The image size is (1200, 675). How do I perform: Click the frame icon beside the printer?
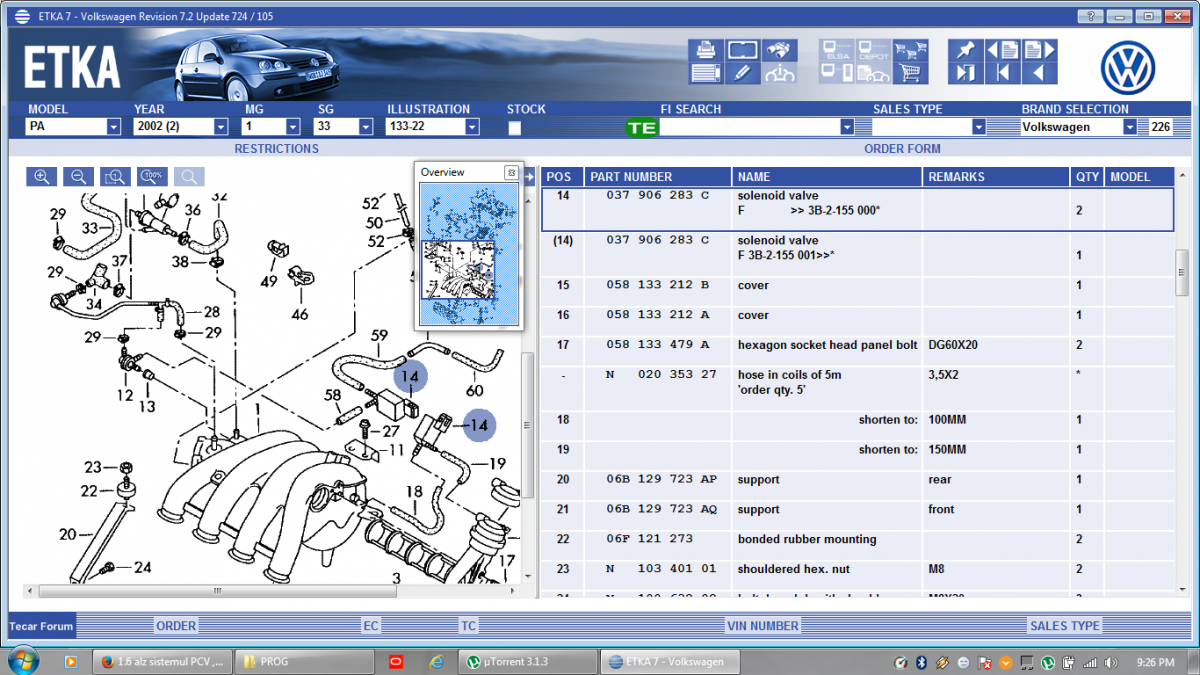(x=742, y=50)
